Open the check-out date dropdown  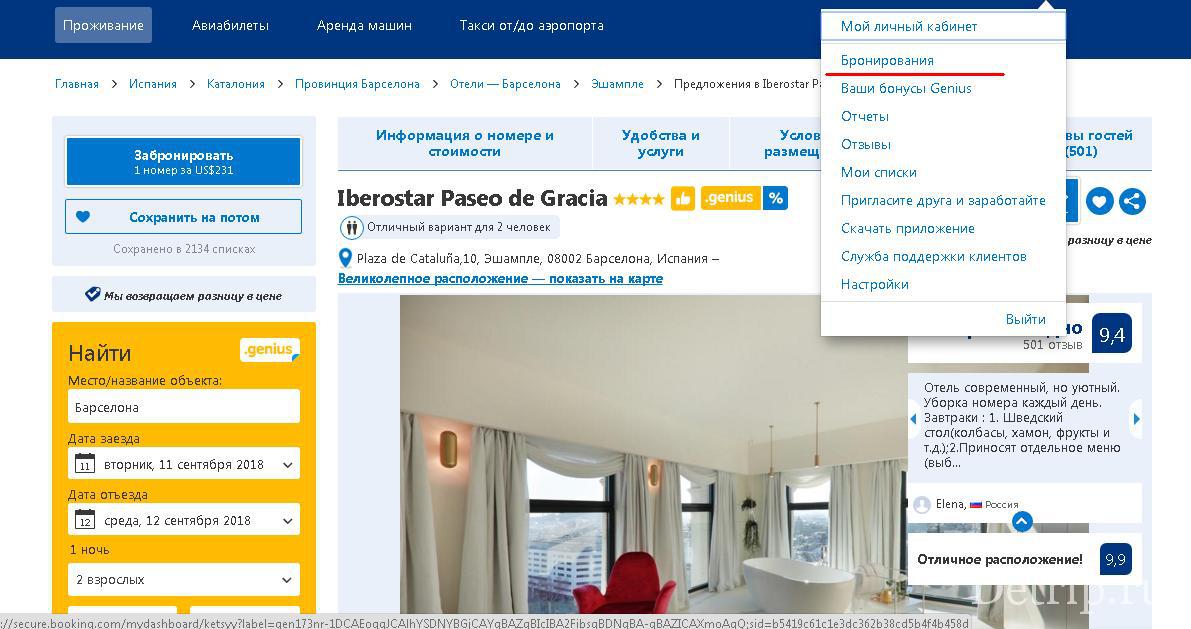pos(288,521)
